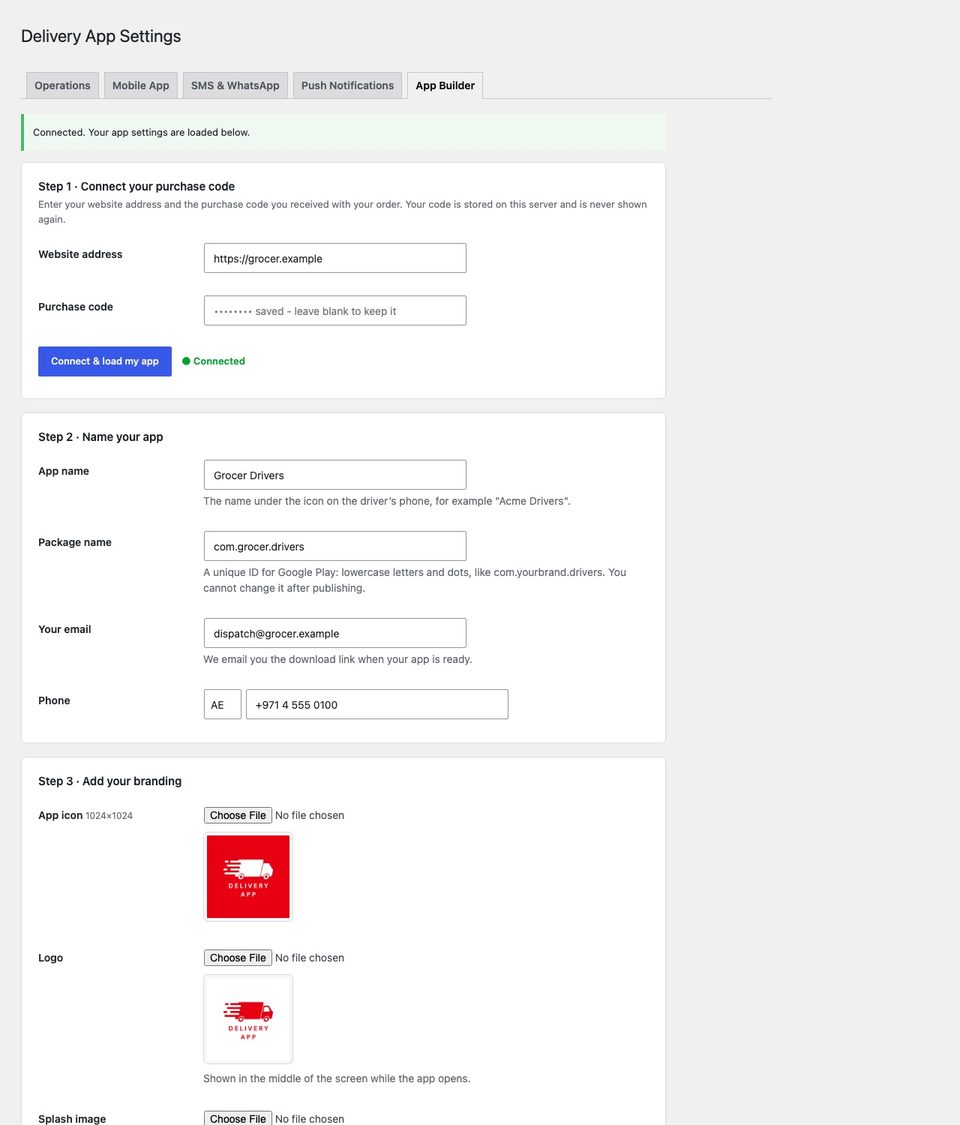This screenshot has height=1125, width=960.
Task: Click the Step 2 · Name your app heading
Action: click(x=100, y=437)
